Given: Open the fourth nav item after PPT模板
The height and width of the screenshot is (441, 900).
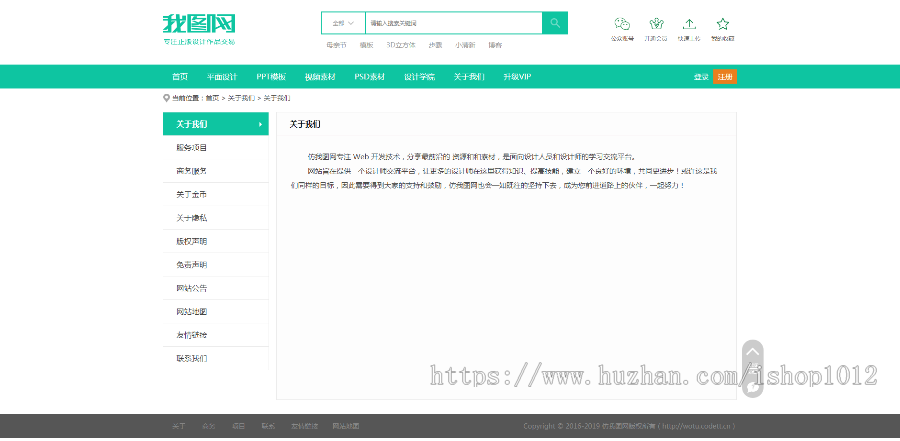Looking at the screenshot, I should 320,77.
